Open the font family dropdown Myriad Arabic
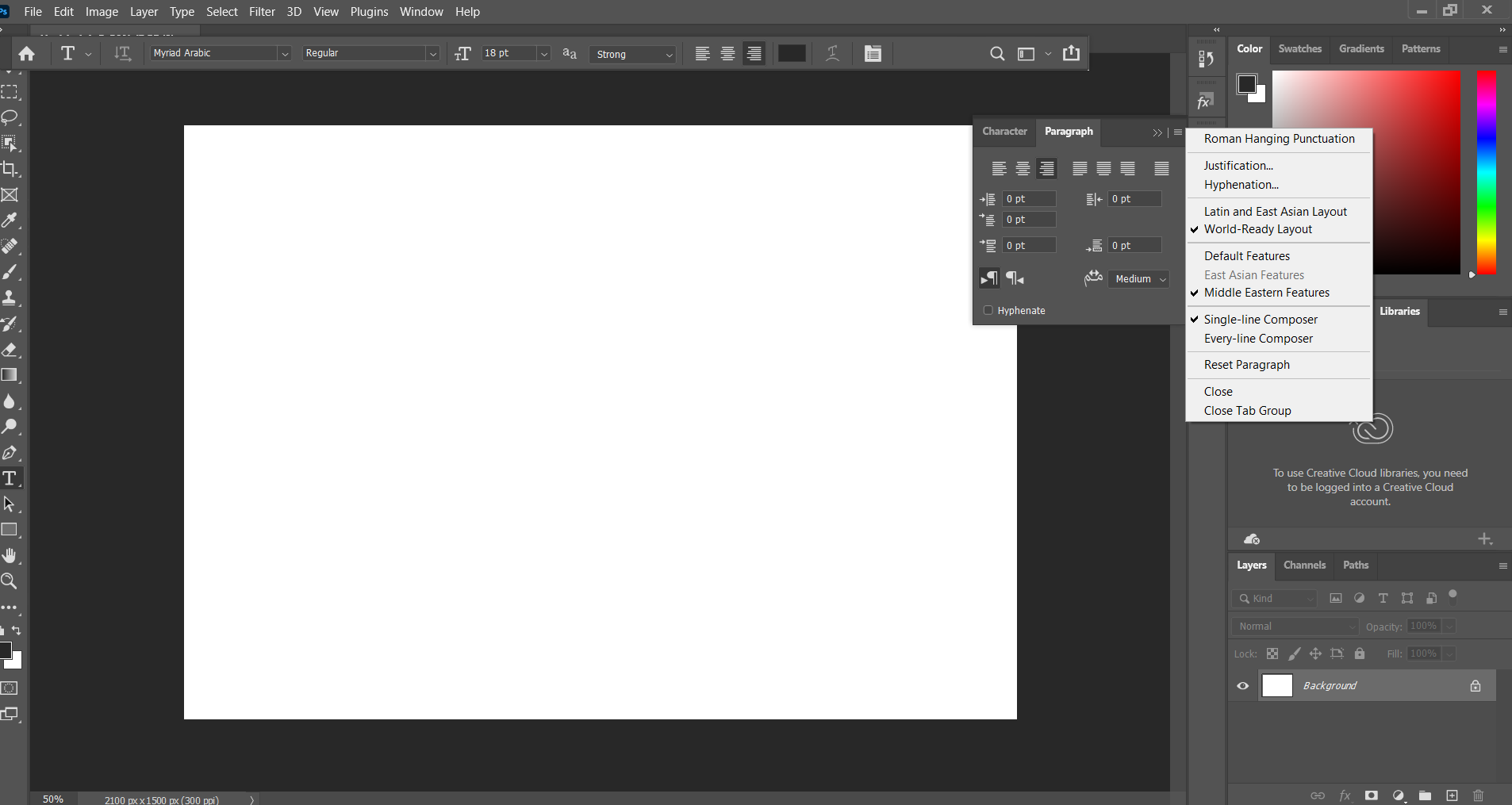Viewport: 1512px width, 805px height. (284, 54)
